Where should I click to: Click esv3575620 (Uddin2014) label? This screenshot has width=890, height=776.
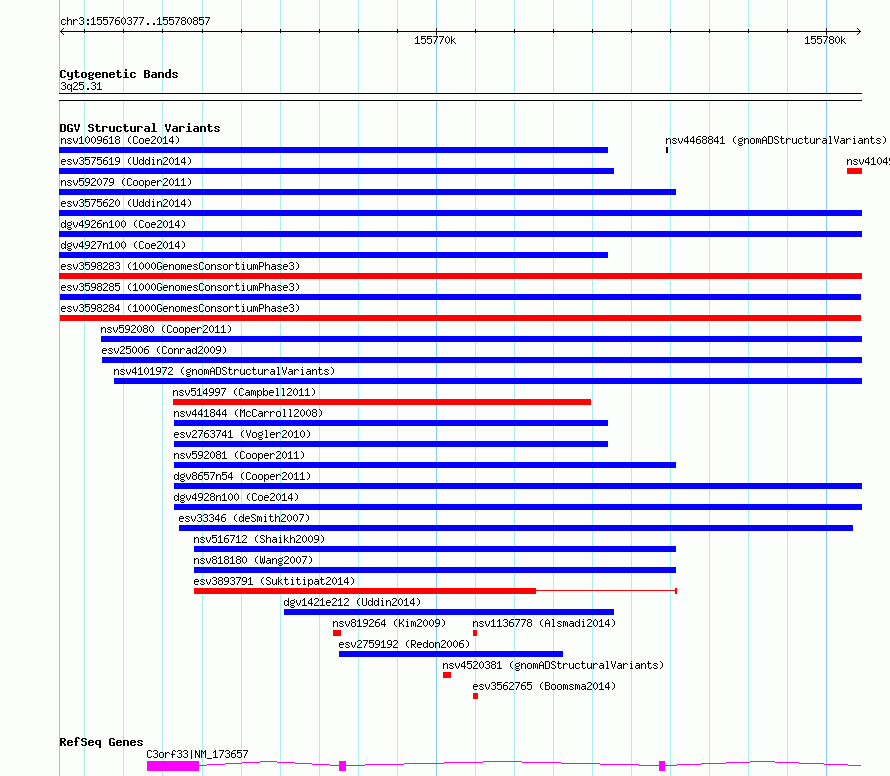126,203
